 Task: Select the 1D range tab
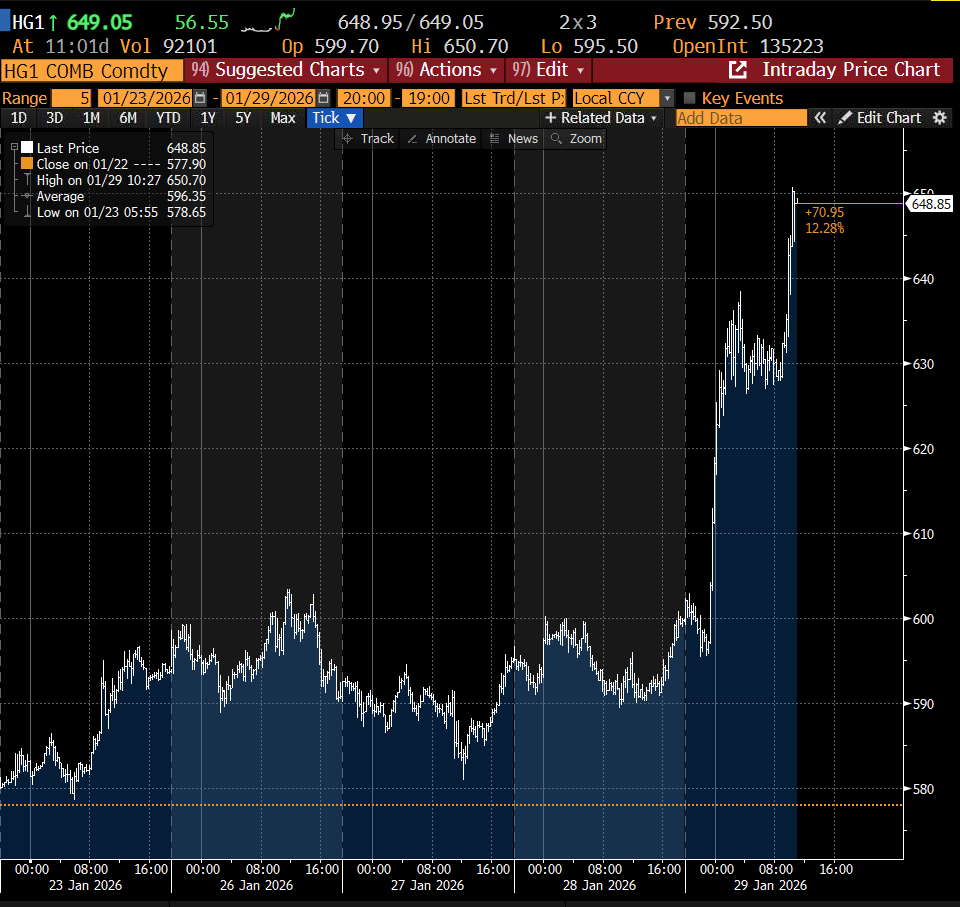(19, 118)
